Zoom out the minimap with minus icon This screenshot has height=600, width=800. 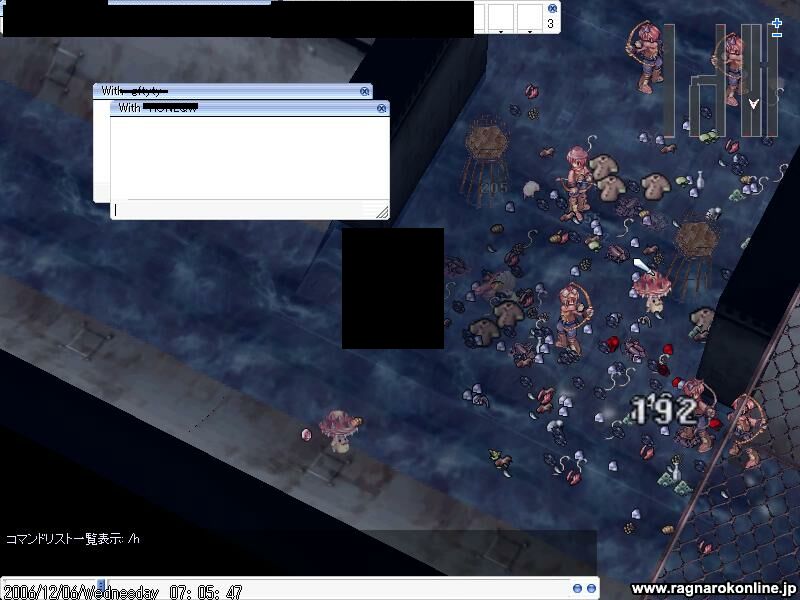click(x=777, y=34)
